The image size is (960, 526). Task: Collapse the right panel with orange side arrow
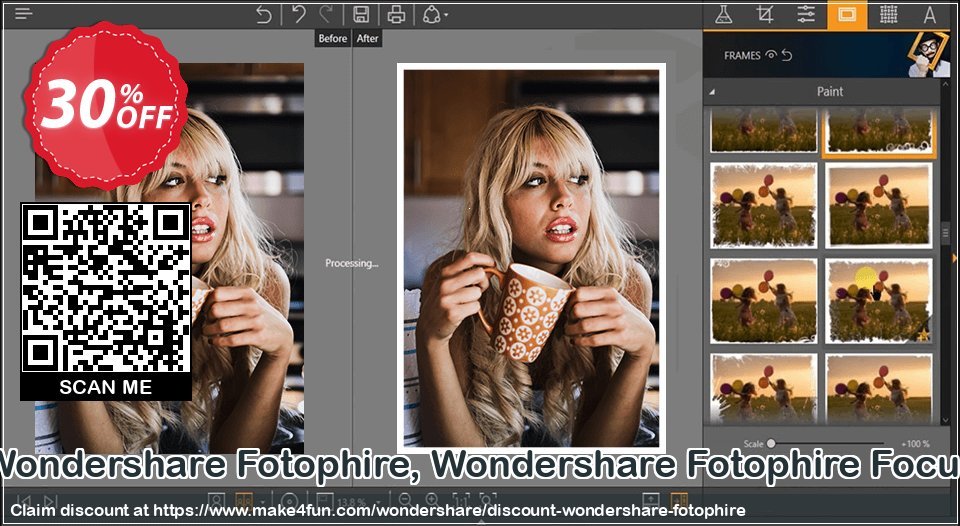(x=954, y=259)
